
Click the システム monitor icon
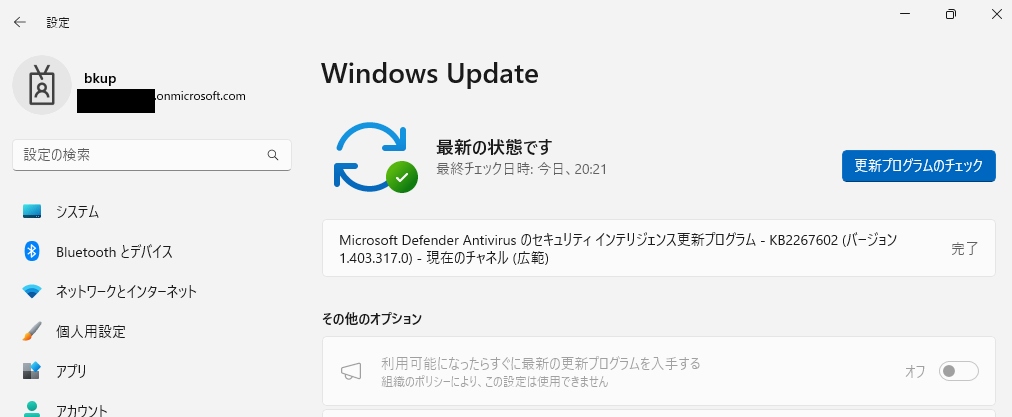32,211
